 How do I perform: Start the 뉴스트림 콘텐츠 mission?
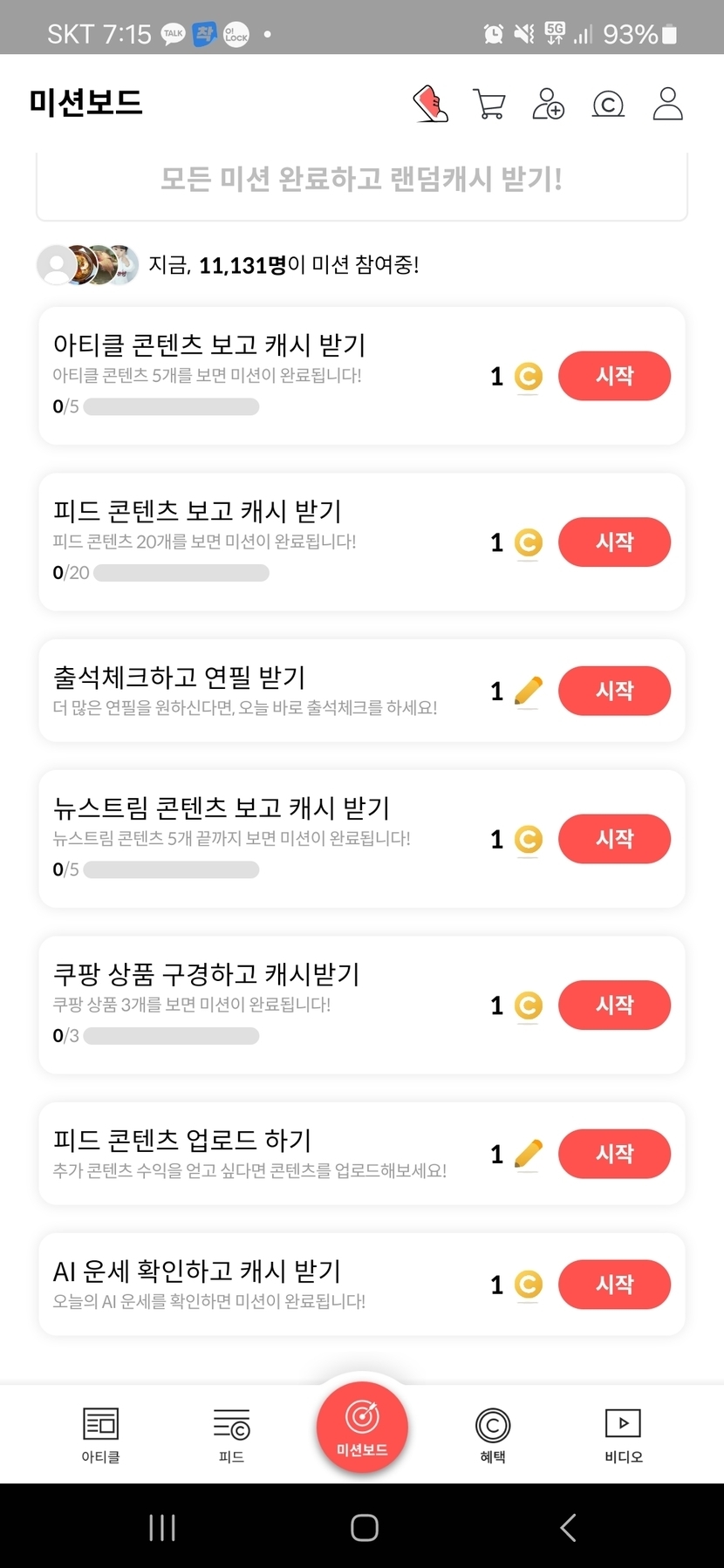[x=614, y=839]
